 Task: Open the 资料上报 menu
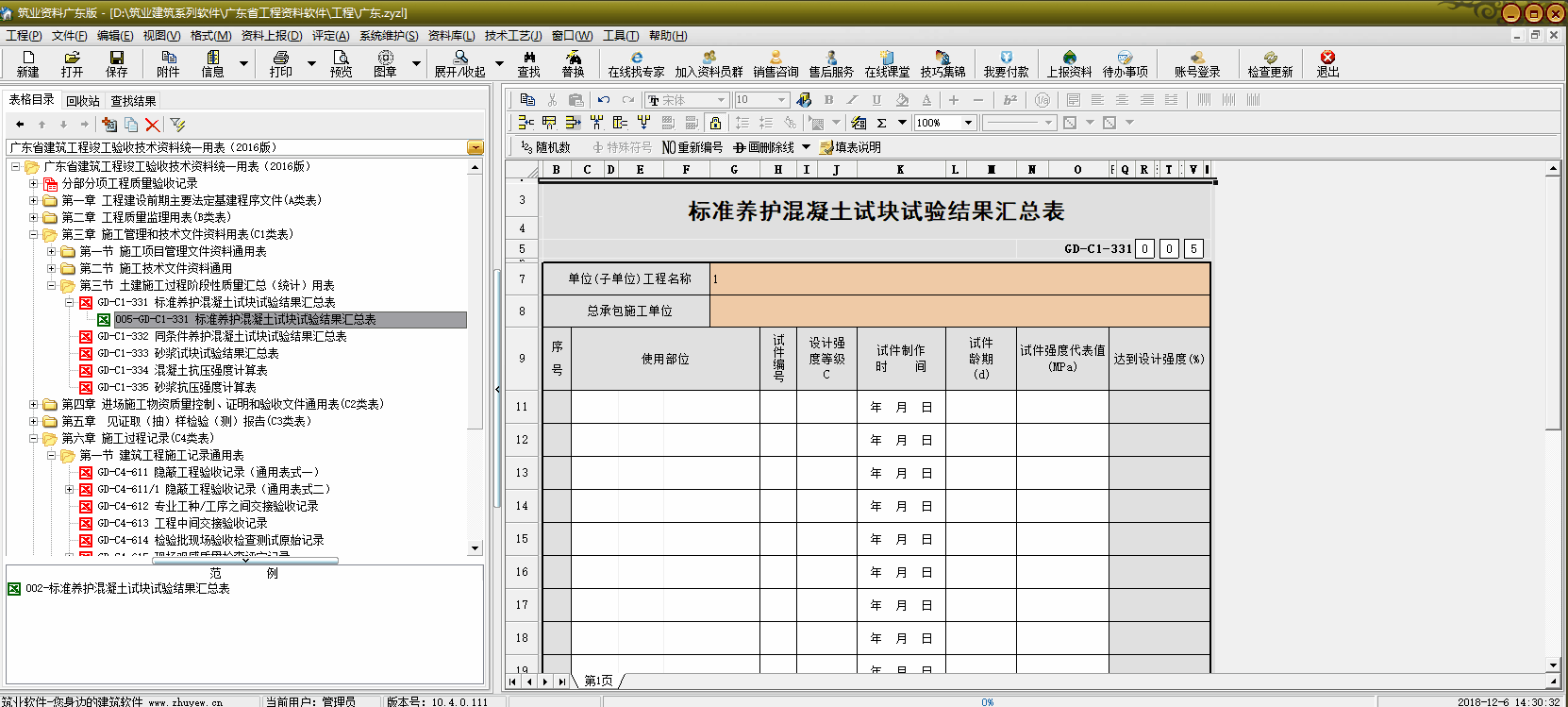pyautogui.click(x=271, y=36)
